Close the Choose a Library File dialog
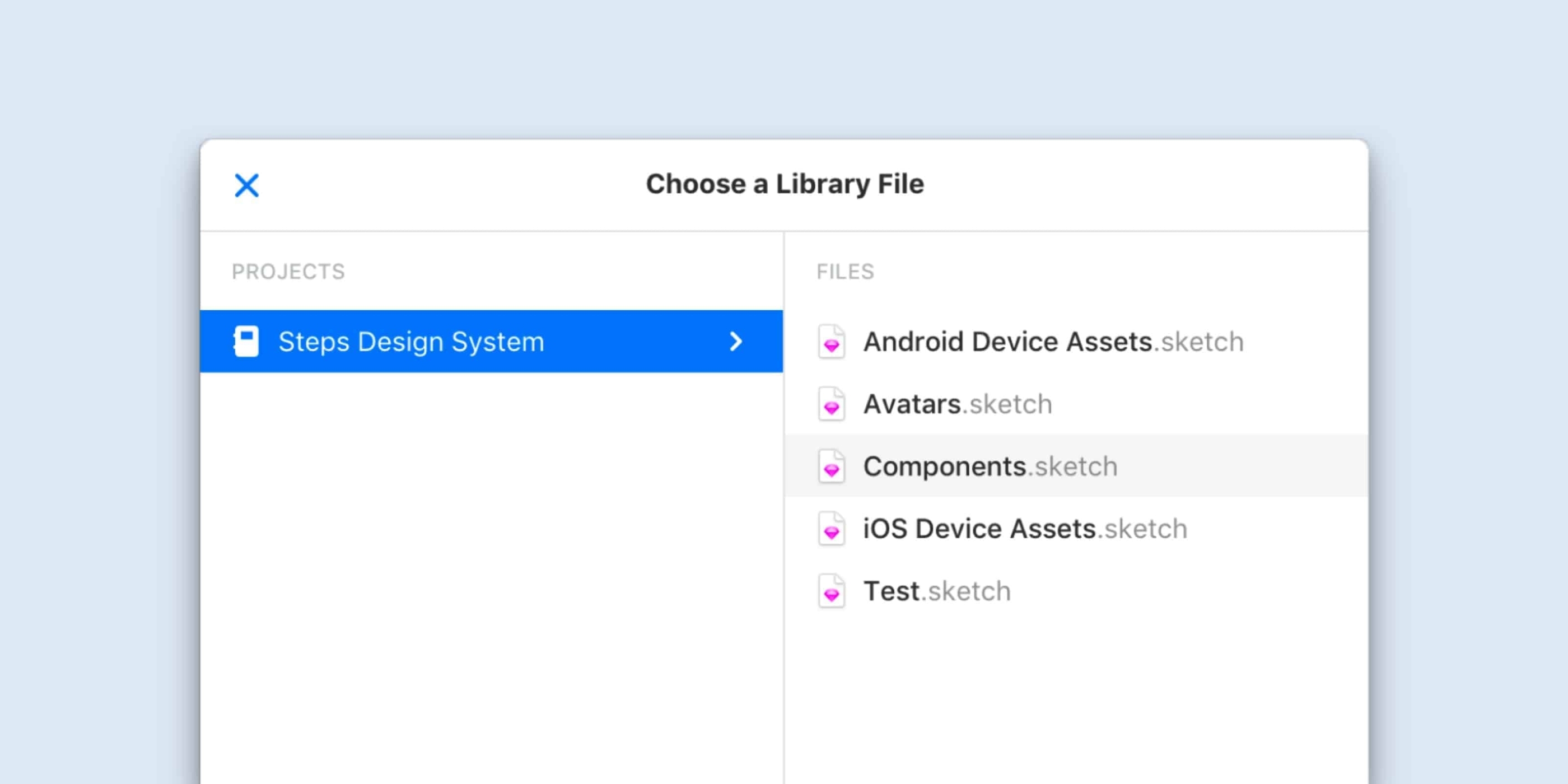 pyautogui.click(x=246, y=185)
